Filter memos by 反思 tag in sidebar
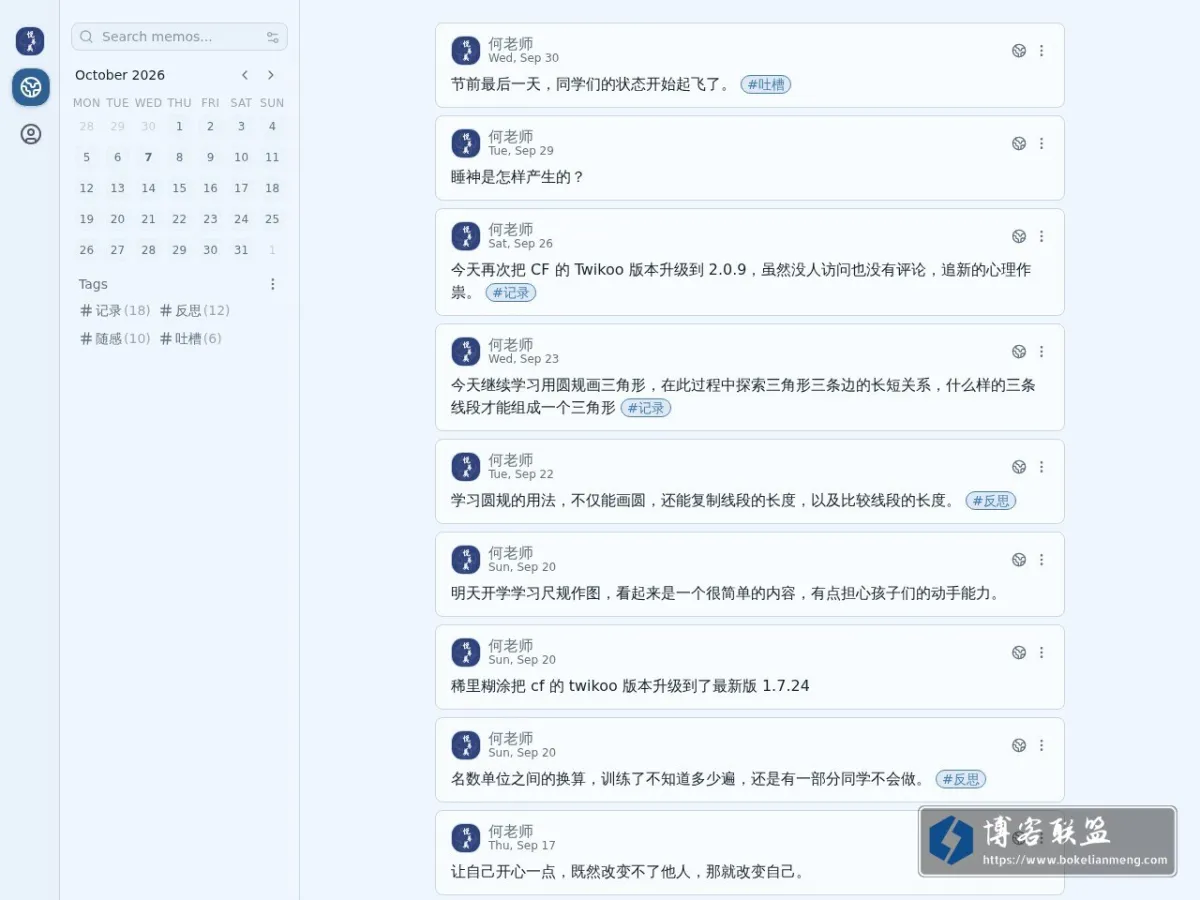The image size is (1200, 900). (x=195, y=311)
